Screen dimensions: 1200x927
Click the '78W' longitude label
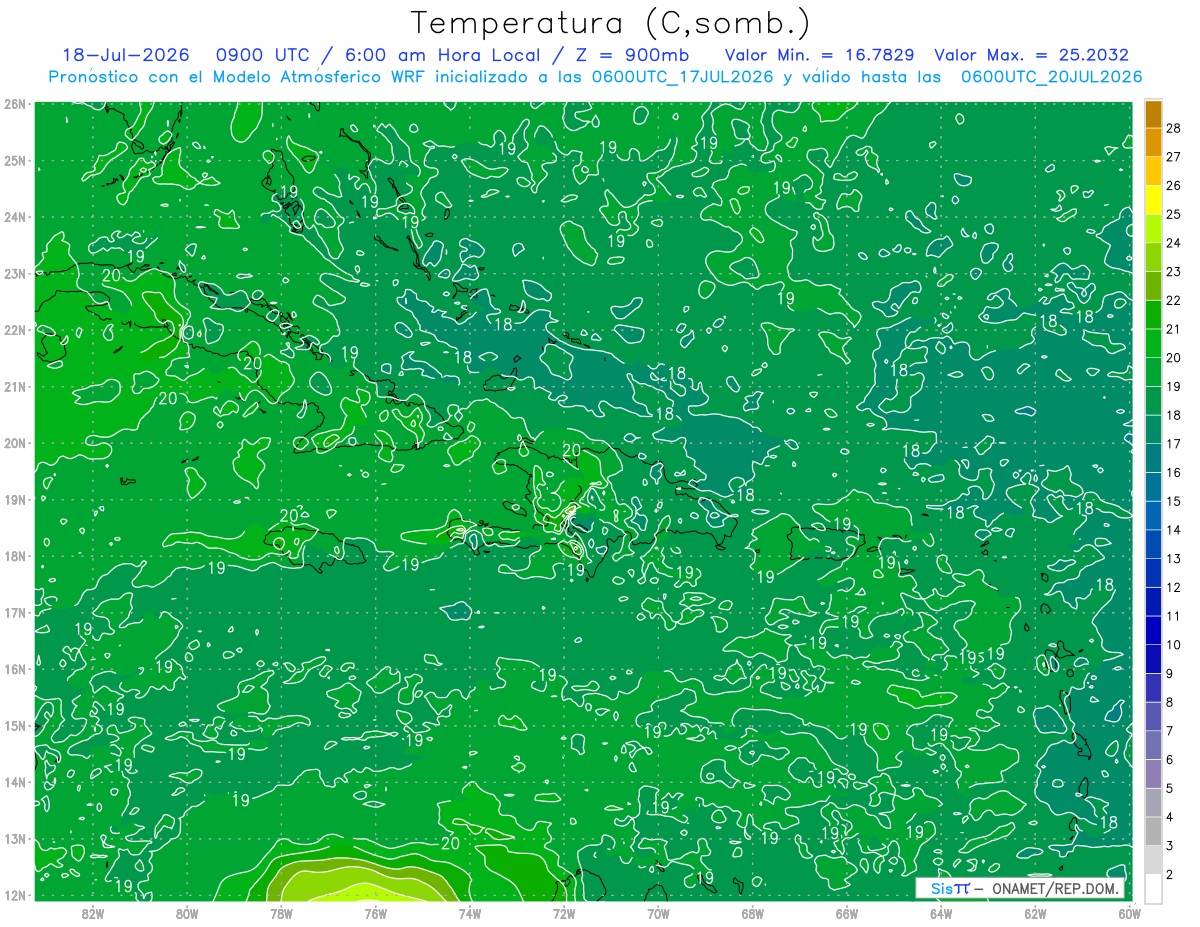click(281, 914)
